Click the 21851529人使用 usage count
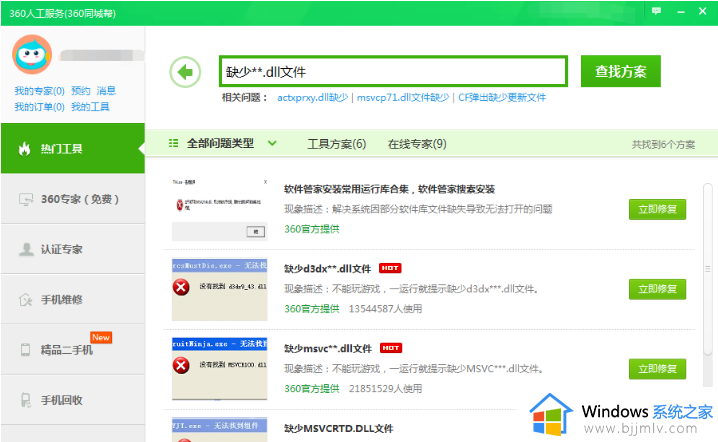This screenshot has height=442, width=718. coord(386,388)
